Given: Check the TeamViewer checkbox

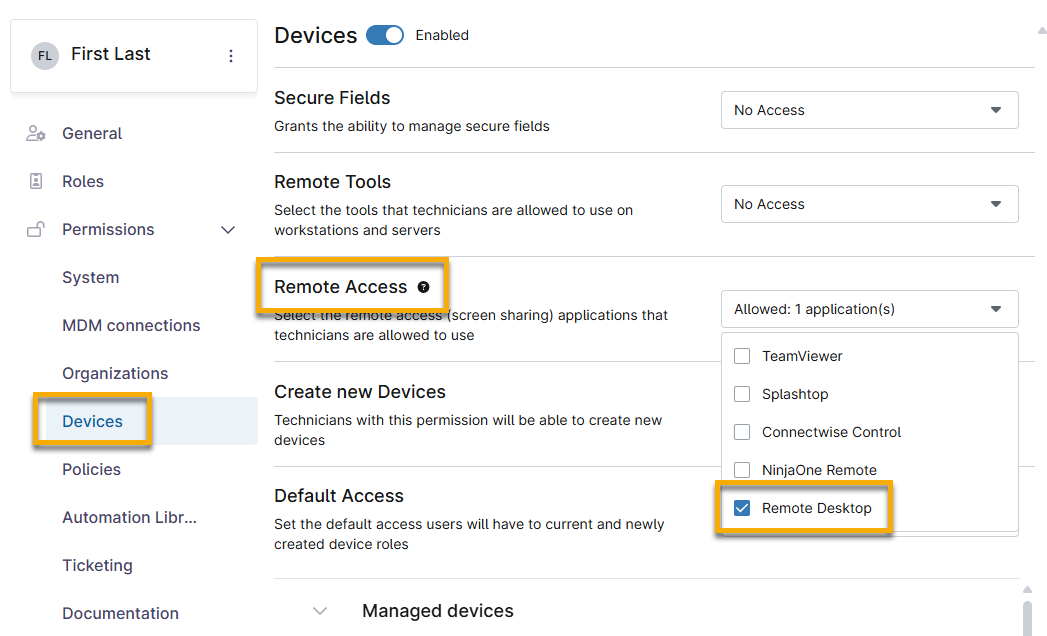Looking at the screenshot, I should [742, 355].
